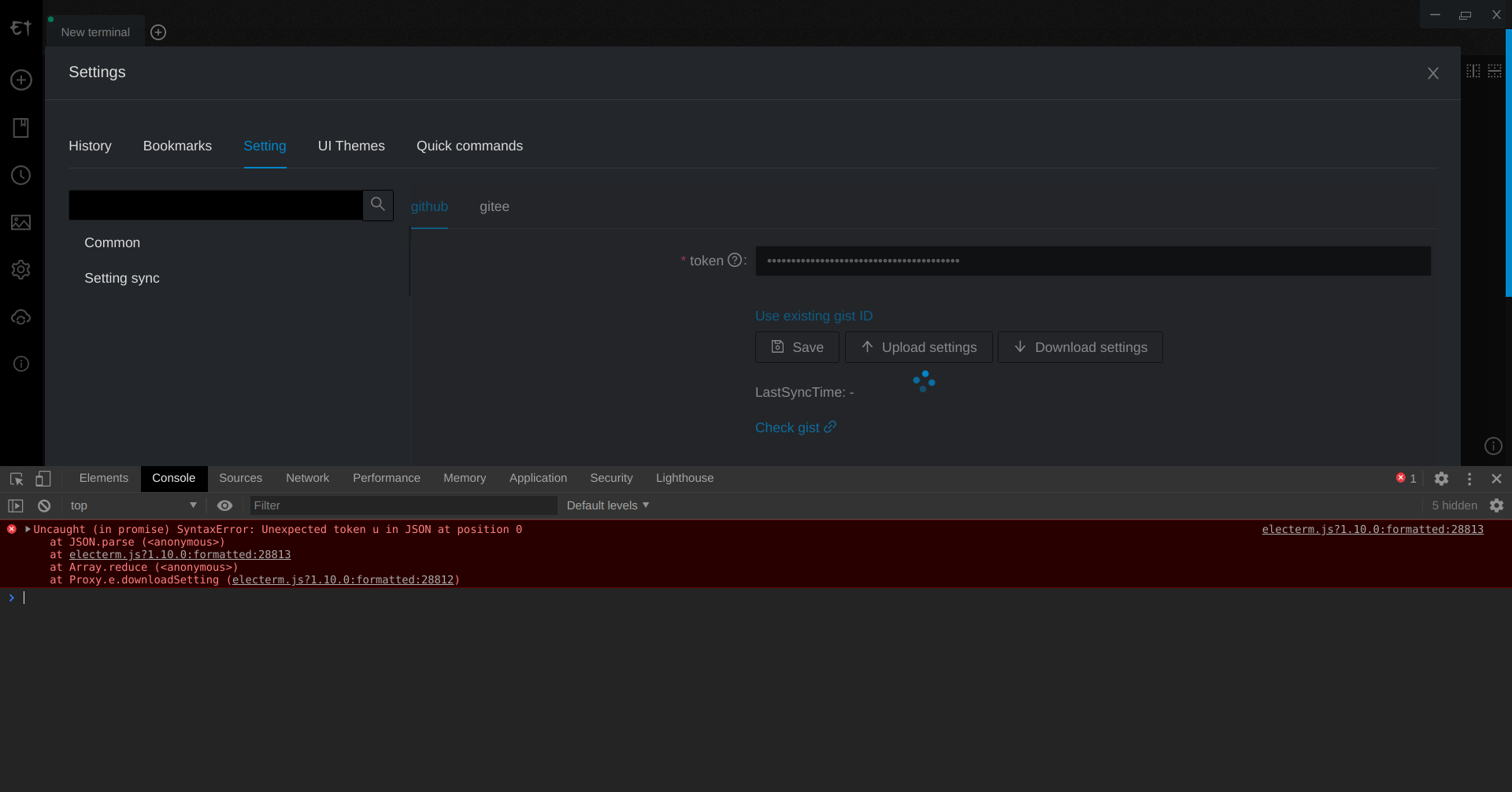This screenshot has width=1512, height=792.
Task: Close the DevTools panel
Action: click(x=1497, y=479)
